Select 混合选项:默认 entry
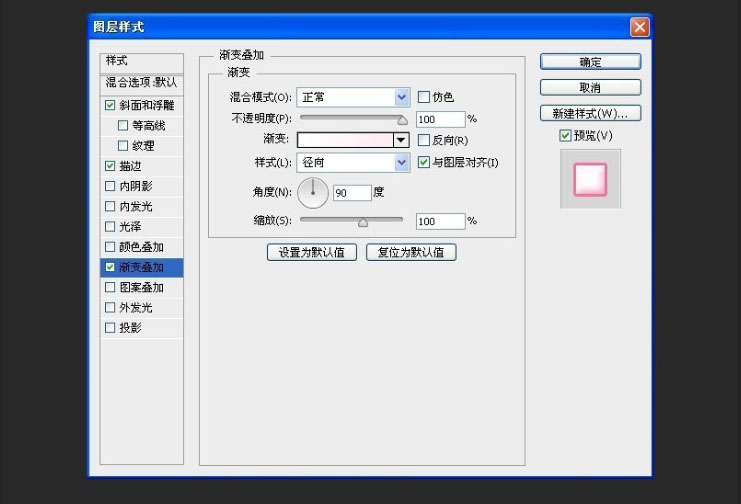Image resolution: width=741 pixels, height=504 pixels. point(142,85)
